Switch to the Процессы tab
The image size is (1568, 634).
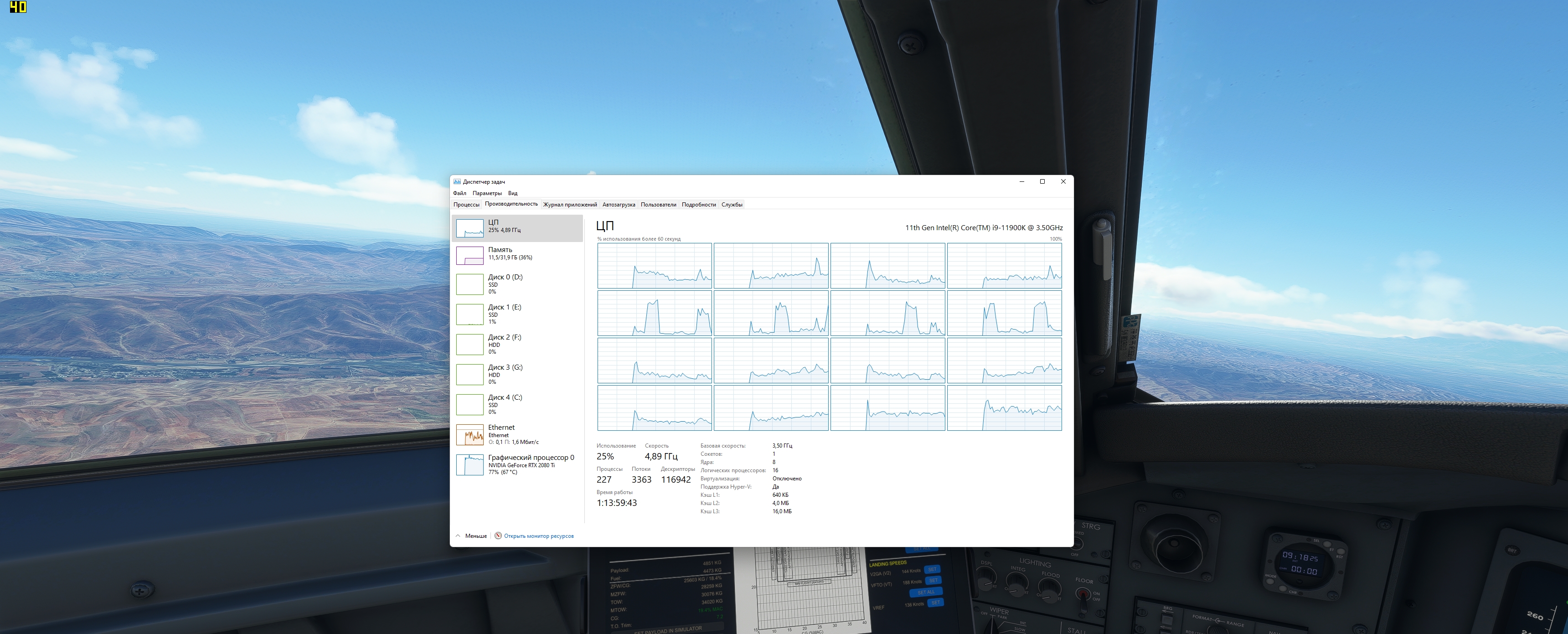click(466, 205)
